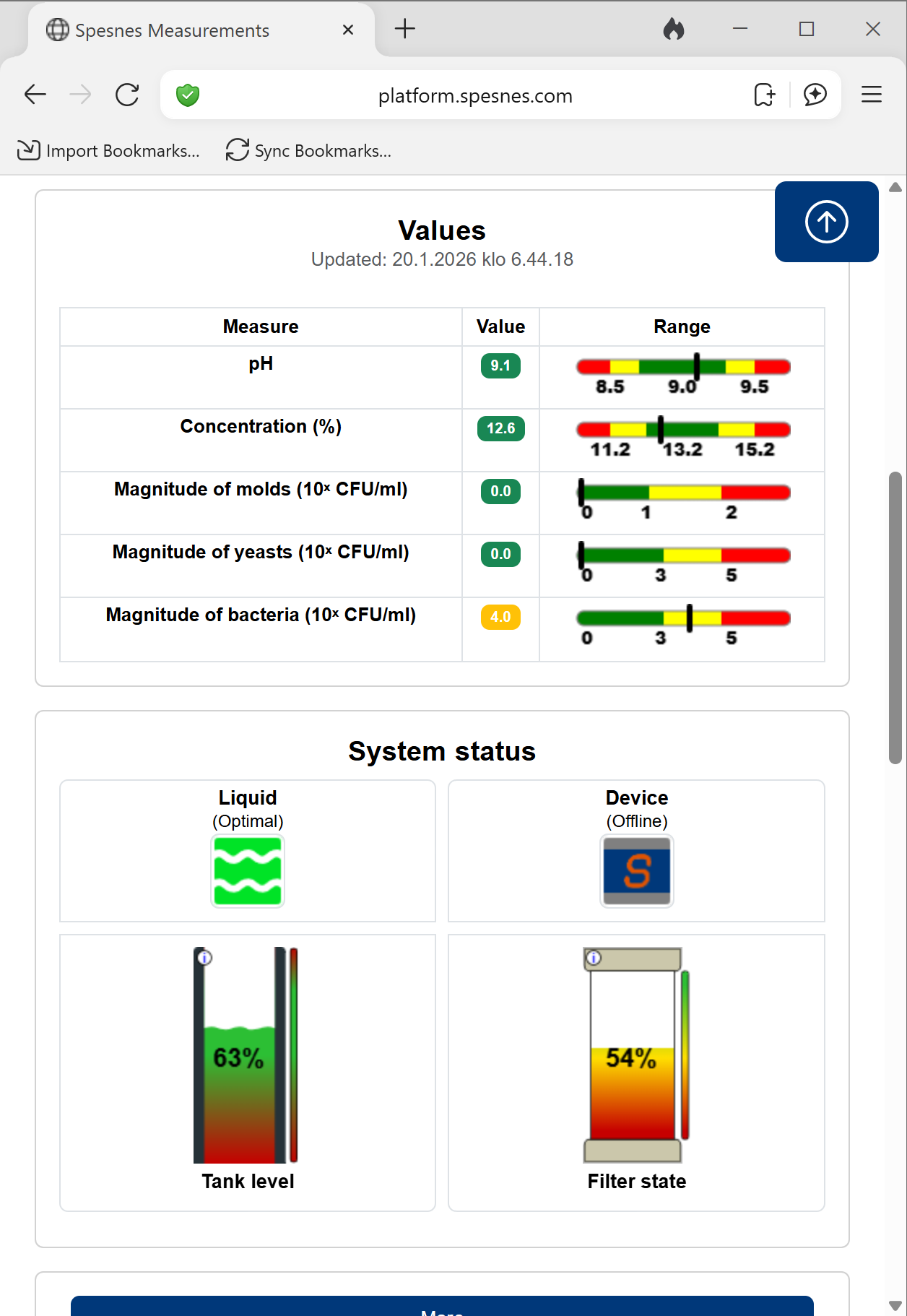Open the Filter state info icon

click(594, 958)
